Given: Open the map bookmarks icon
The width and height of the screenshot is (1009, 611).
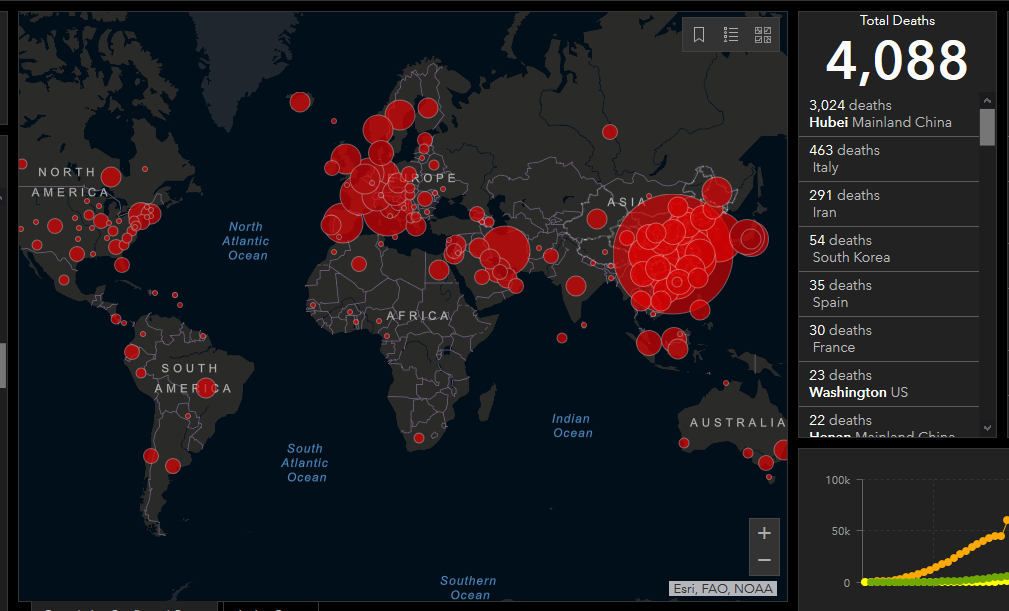Looking at the screenshot, I should 699,34.
